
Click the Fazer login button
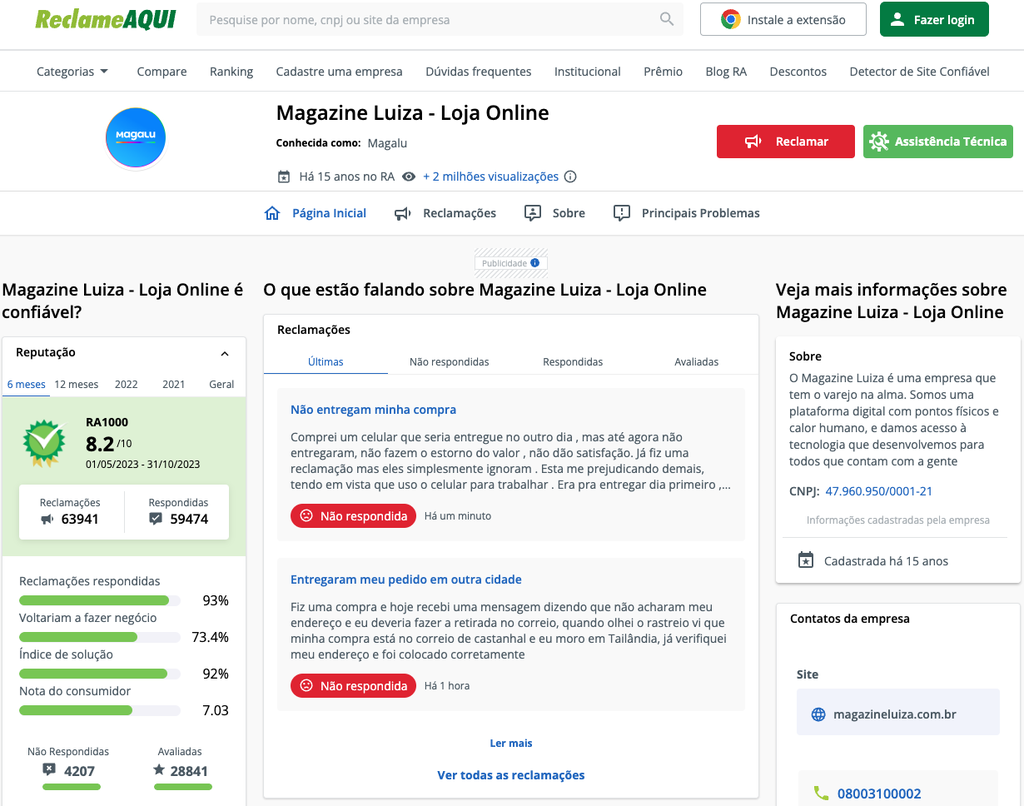(x=934, y=20)
